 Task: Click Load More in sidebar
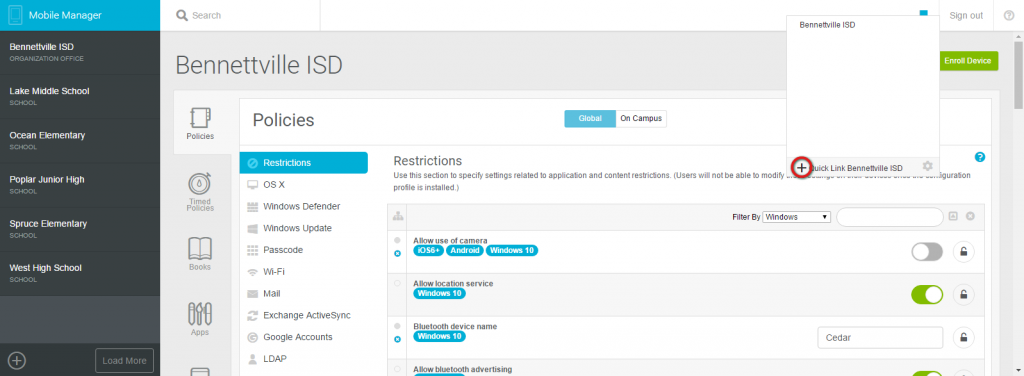pyautogui.click(x=124, y=360)
